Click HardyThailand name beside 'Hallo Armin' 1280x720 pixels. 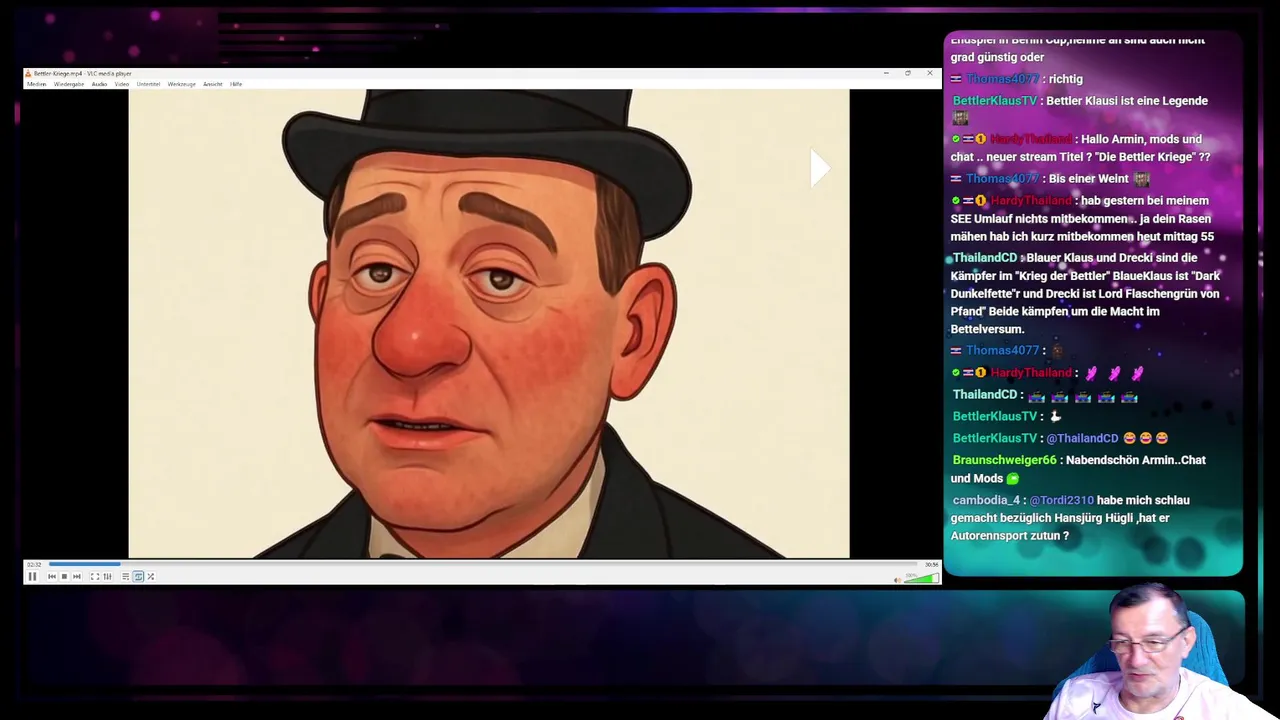tap(1031, 140)
